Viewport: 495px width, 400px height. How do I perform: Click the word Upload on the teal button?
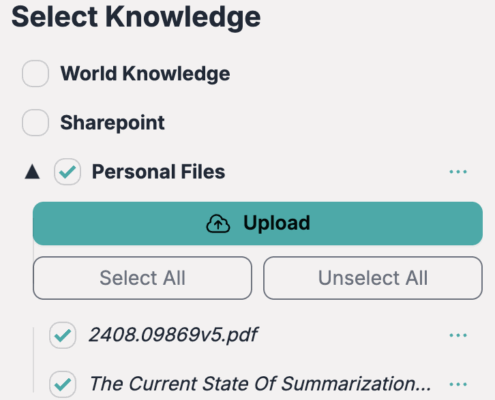point(277,223)
